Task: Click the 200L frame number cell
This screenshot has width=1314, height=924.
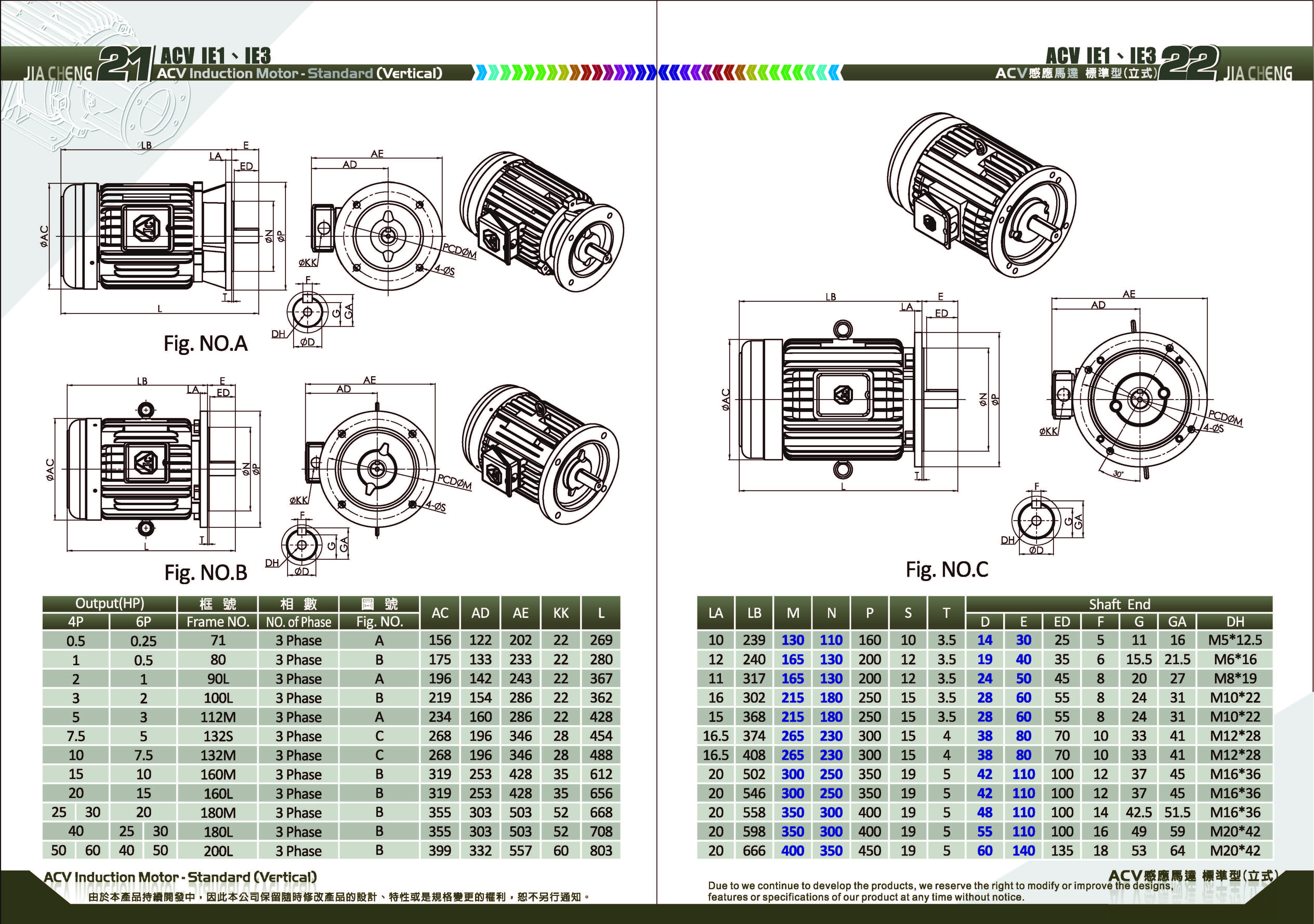Action: pos(218,851)
